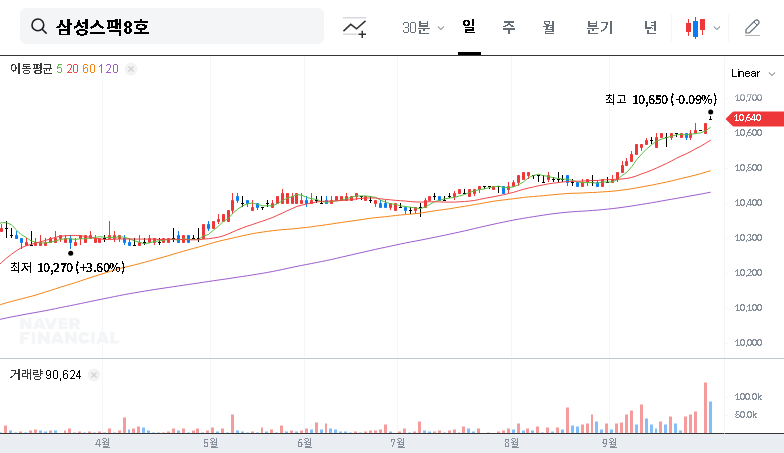
Task: Select the 일 daily tab
Action: click(468, 27)
